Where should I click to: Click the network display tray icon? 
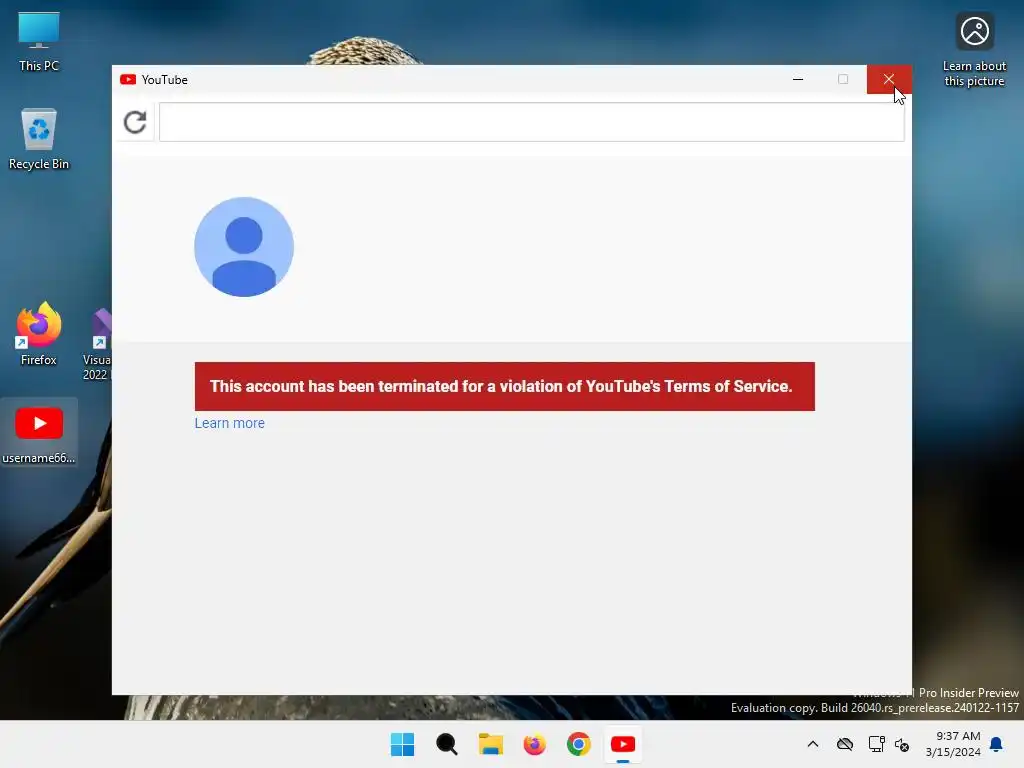[x=876, y=744]
